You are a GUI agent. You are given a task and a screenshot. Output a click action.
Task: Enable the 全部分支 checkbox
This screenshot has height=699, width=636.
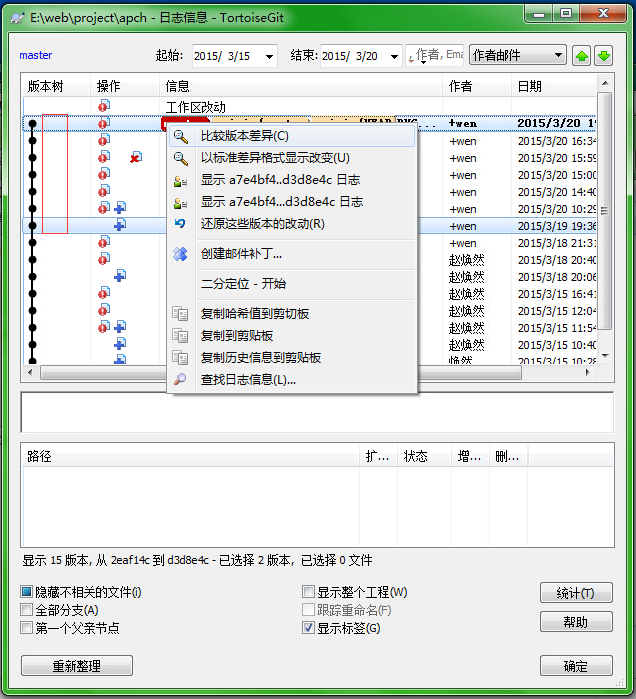point(27,610)
